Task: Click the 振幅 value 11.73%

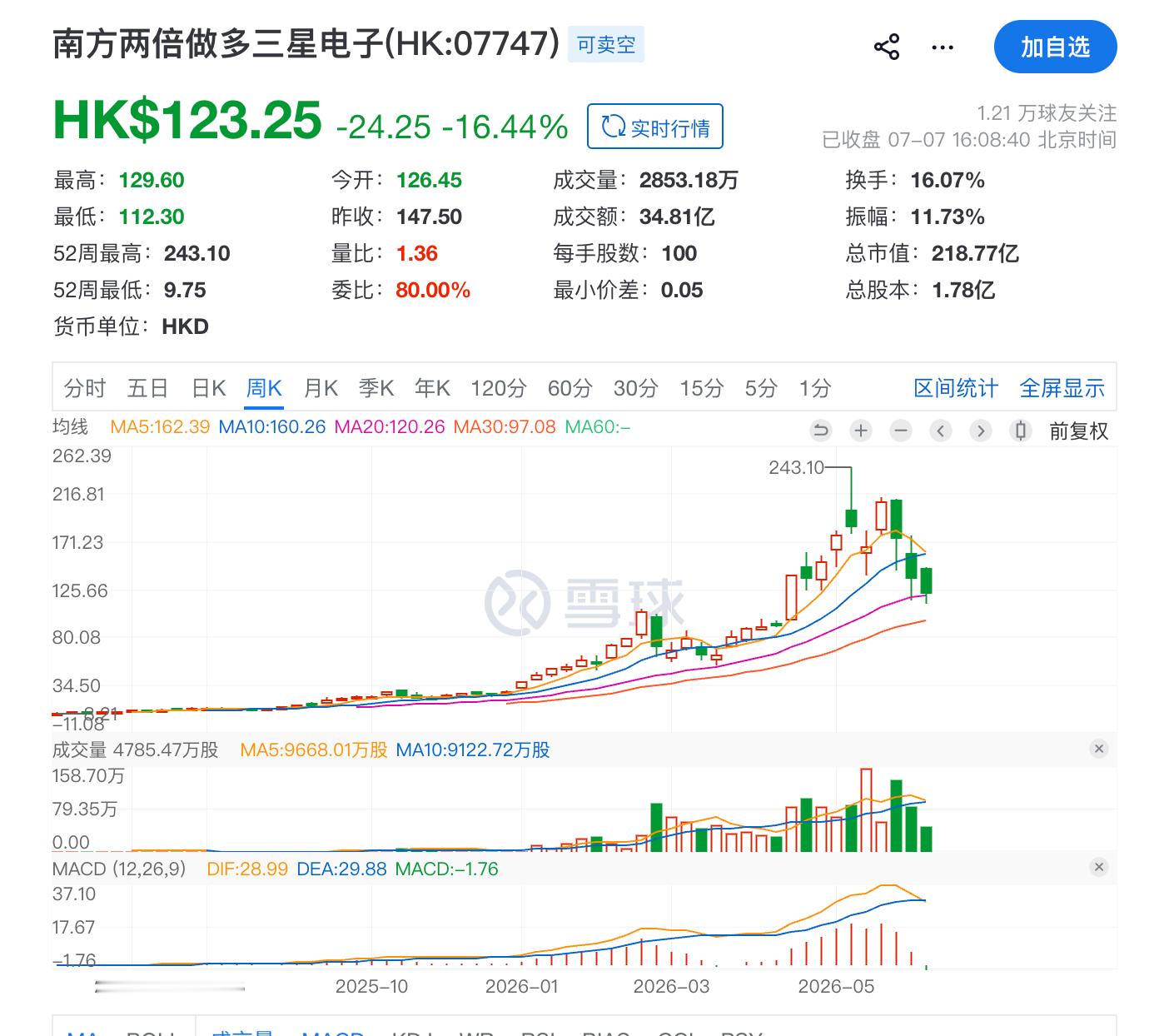Action: 948,217
